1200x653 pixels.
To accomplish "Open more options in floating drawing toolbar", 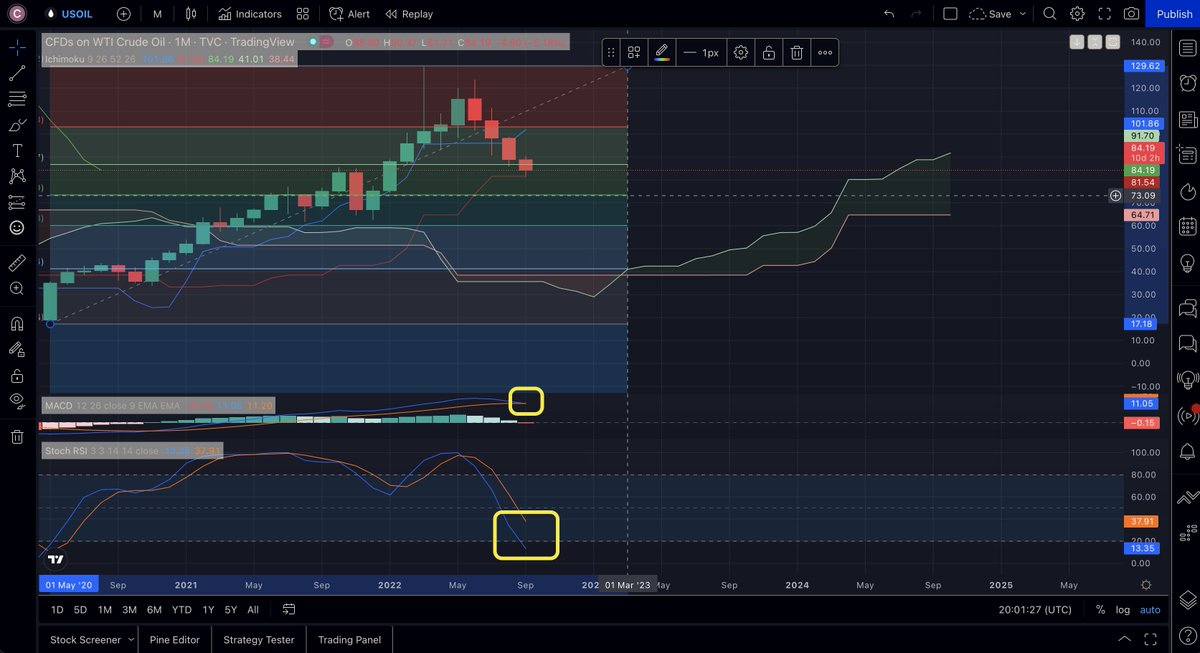I will pyautogui.click(x=825, y=52).
